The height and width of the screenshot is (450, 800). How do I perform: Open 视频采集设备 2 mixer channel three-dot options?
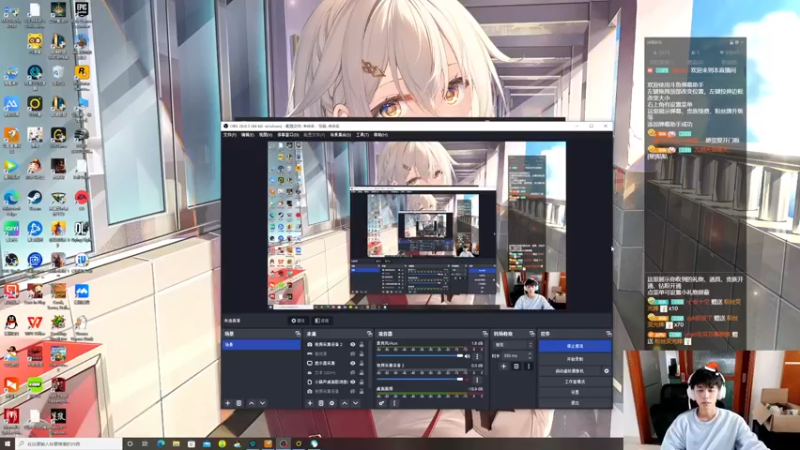point(478,379)
